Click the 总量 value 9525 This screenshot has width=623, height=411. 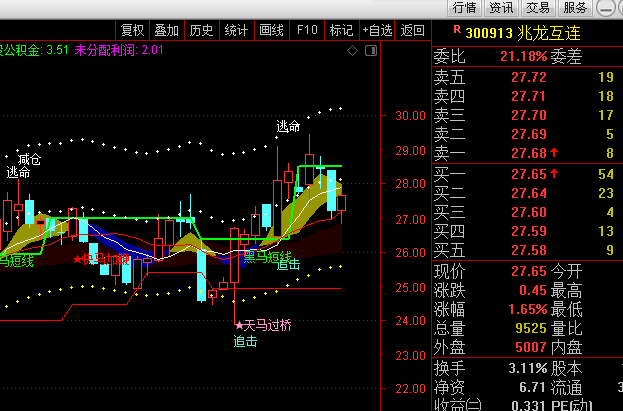pyautogui.click(x=531, y=328)
